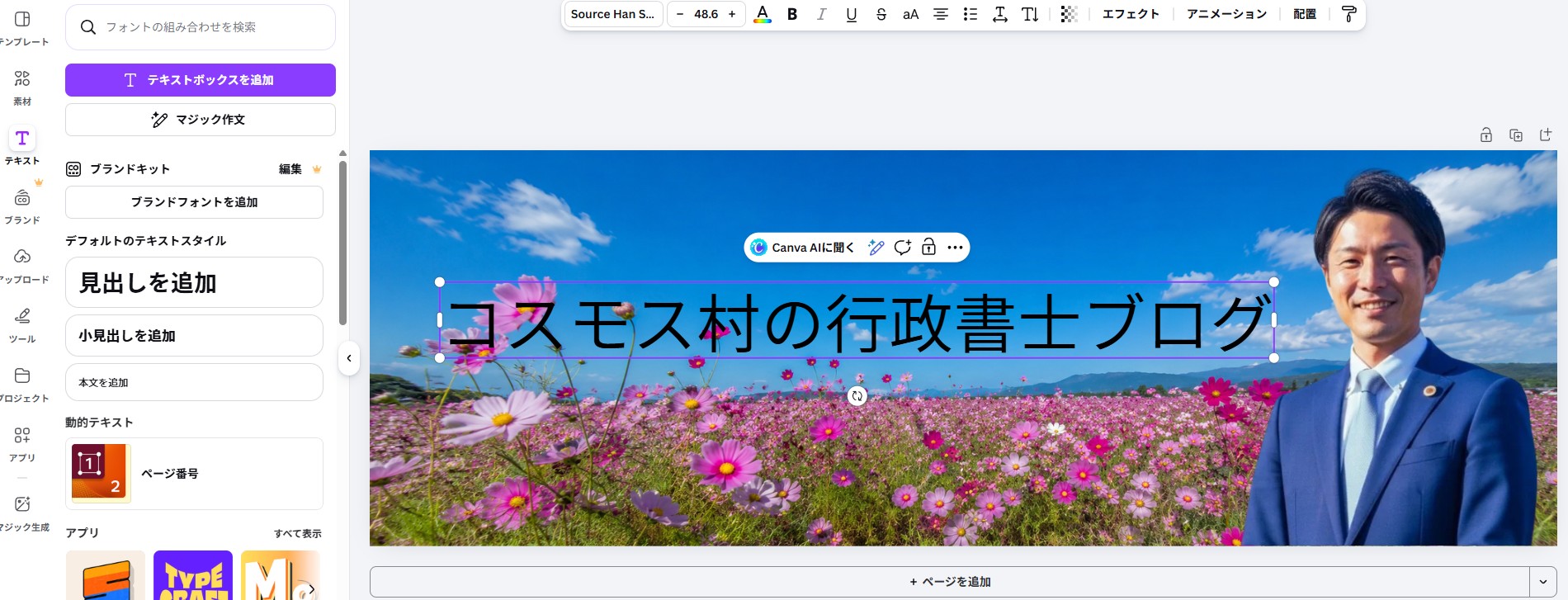Toggle bulleted list formatting
This screenshot has width=1568, height=600.
(971, 14)
